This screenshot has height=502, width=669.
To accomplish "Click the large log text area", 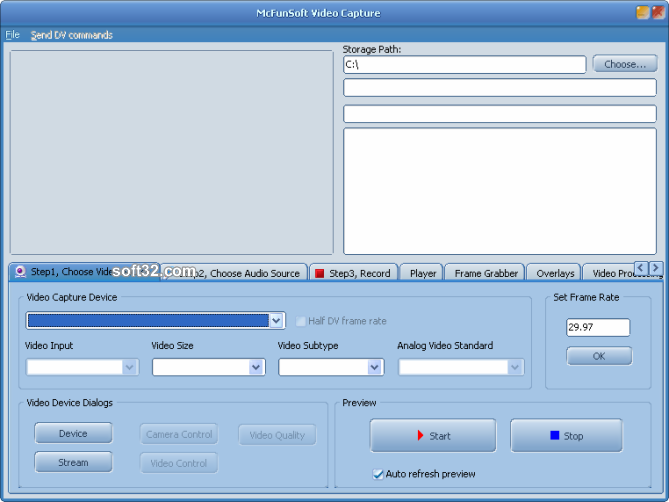I will tap(500, 191).
